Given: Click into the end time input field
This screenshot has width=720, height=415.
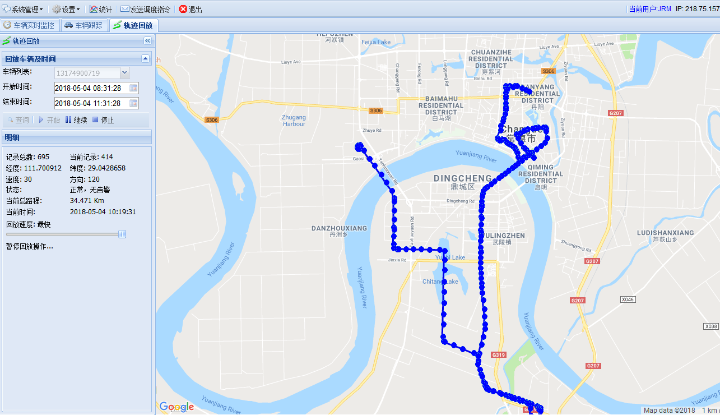Looking at the screenshot, I should tap(91, 103).
